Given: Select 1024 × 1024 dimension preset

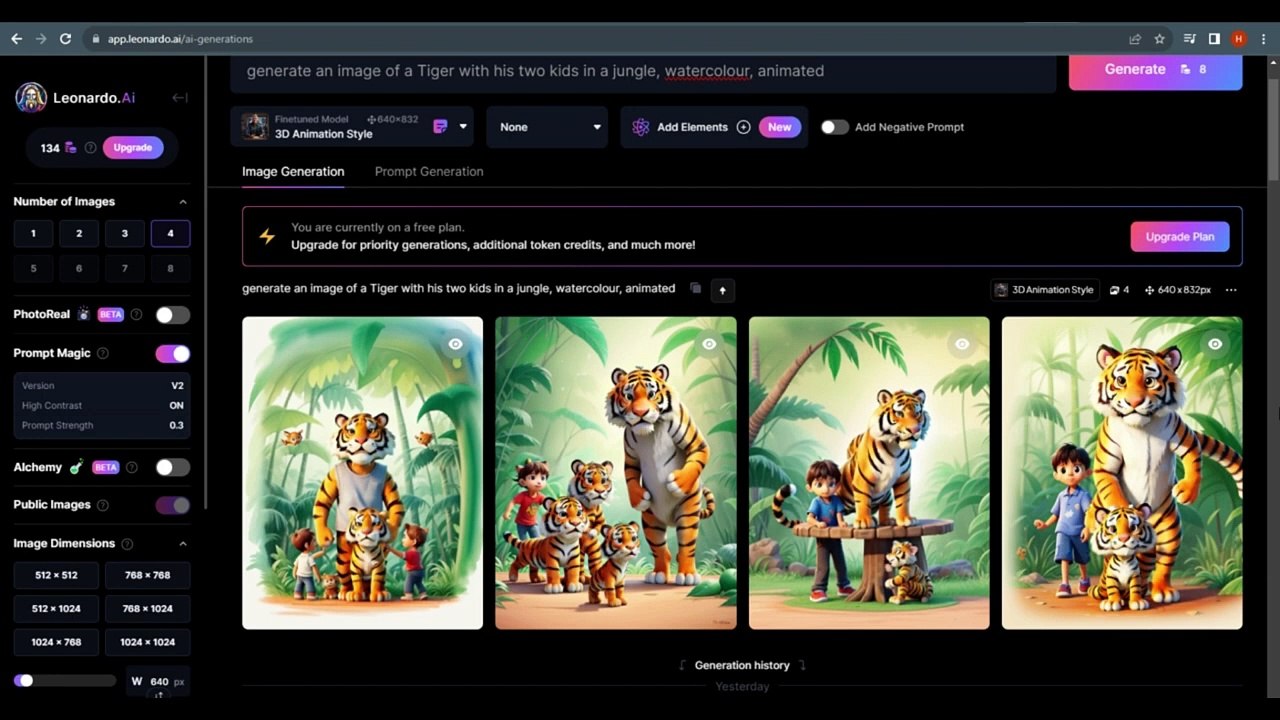Looking at the screenshot, I should (x=147, y=642).
